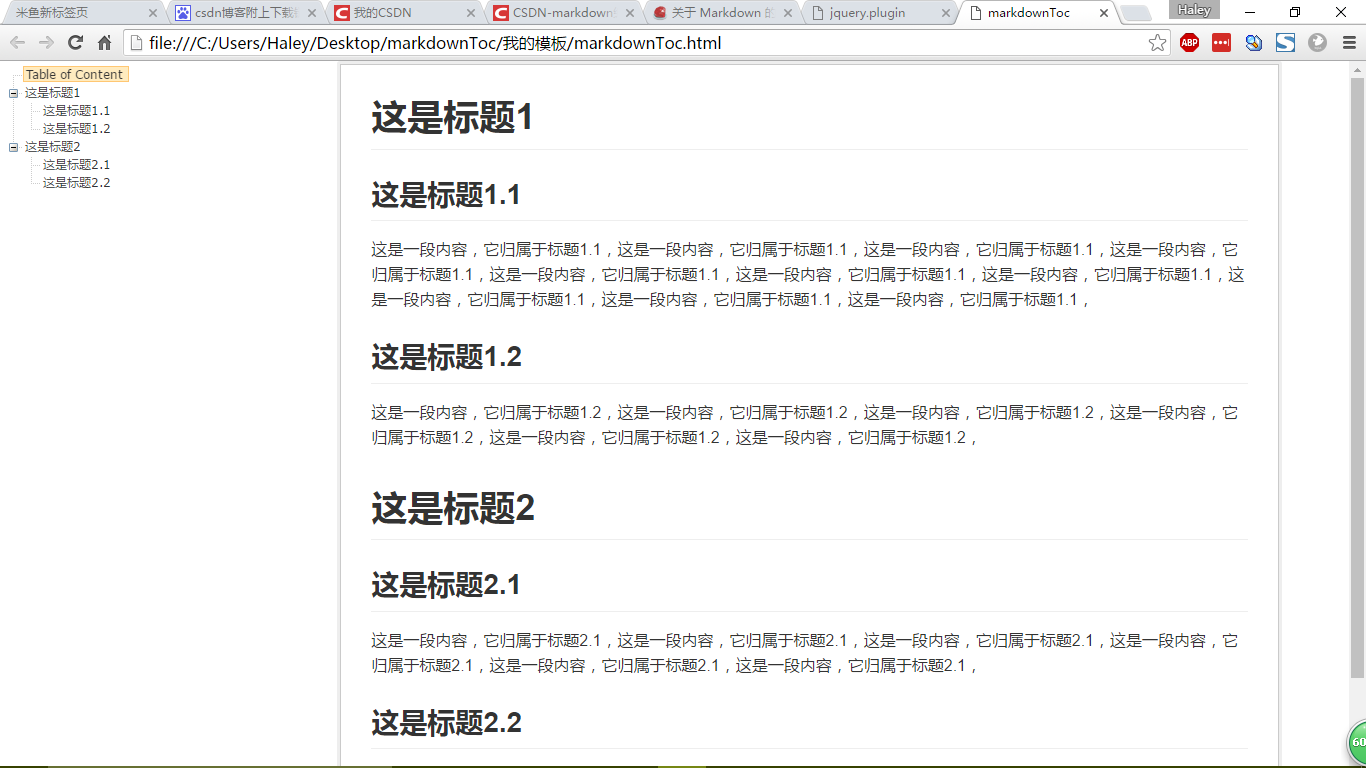Close the 米鱼新标签页 tab
The height and width of the screenshot is (768, 1366).
click(153, 14)
